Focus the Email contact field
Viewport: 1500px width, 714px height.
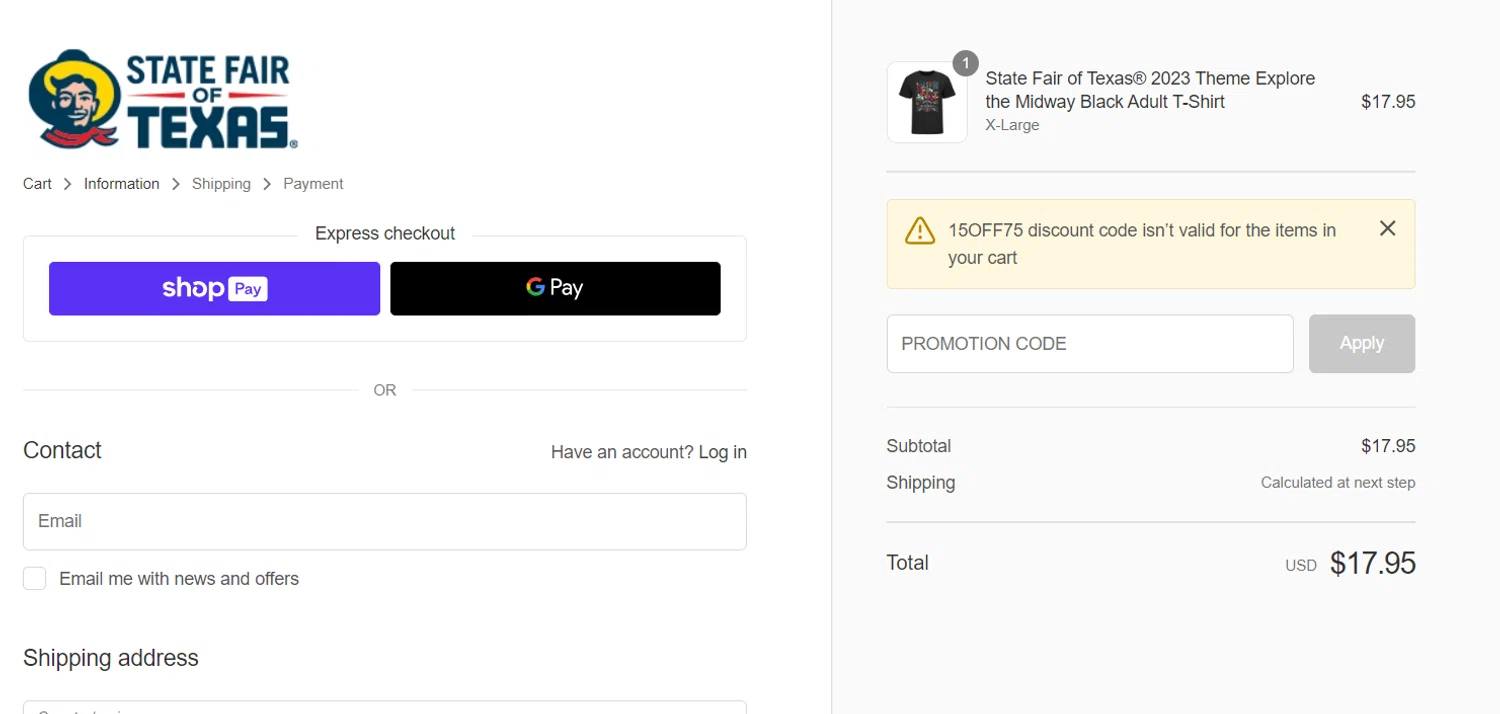coord(384,521)
